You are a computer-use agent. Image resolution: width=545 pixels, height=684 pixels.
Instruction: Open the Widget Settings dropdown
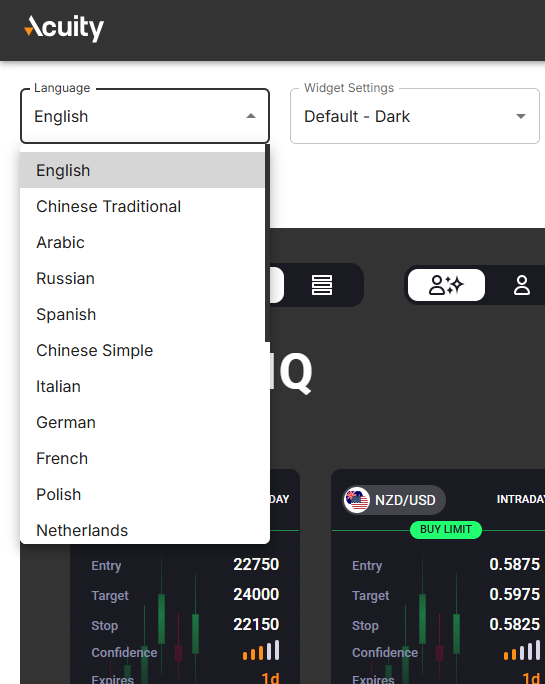(x=415, y=116)
